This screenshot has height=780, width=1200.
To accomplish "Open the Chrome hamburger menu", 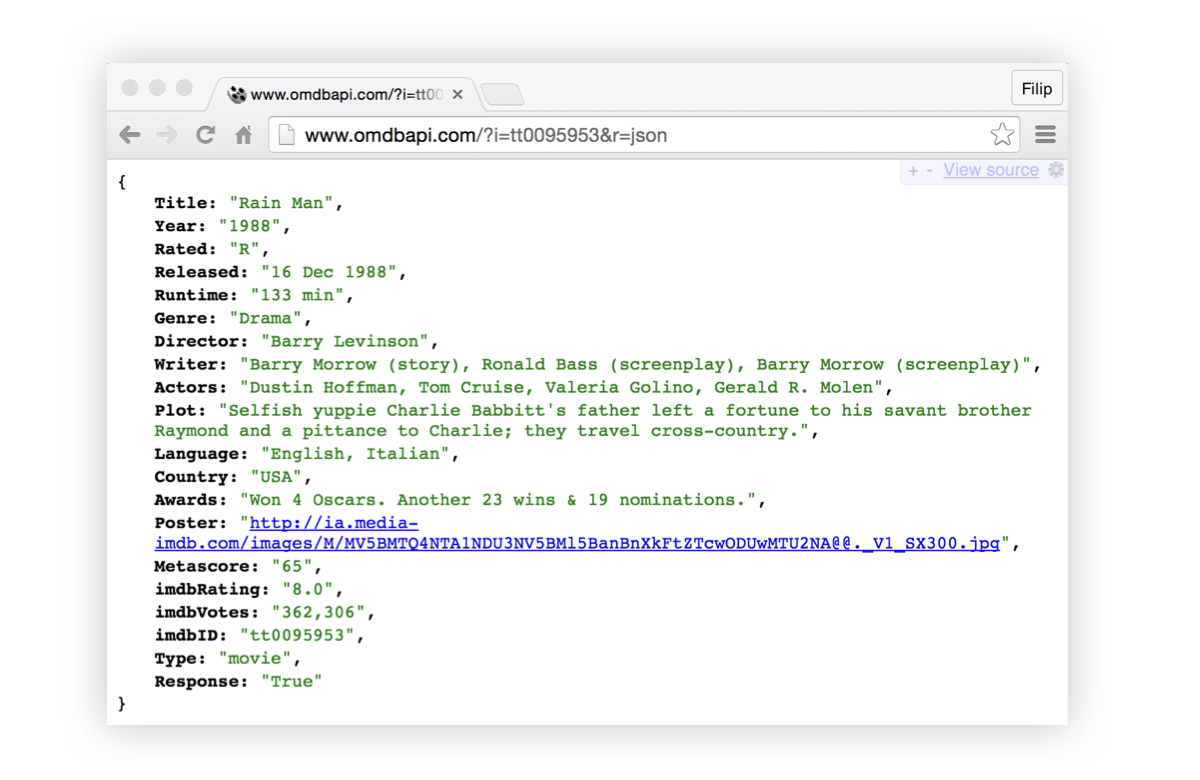I will click(1046, 134).
